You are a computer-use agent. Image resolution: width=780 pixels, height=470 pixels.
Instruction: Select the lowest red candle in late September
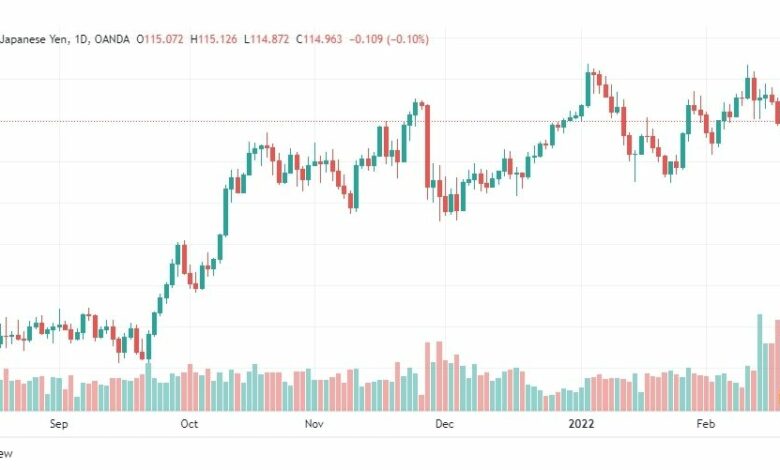(x=142, y=355)
